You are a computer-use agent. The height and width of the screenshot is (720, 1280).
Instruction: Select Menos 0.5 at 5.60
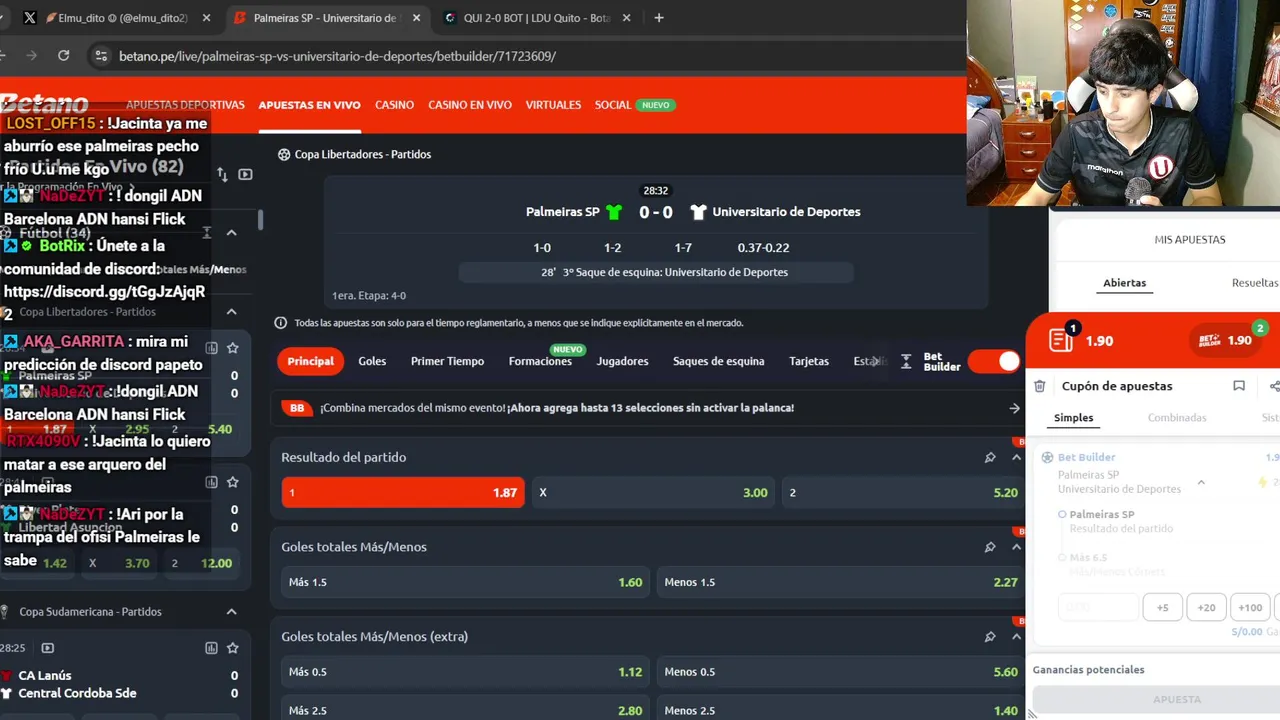[840, 672]
